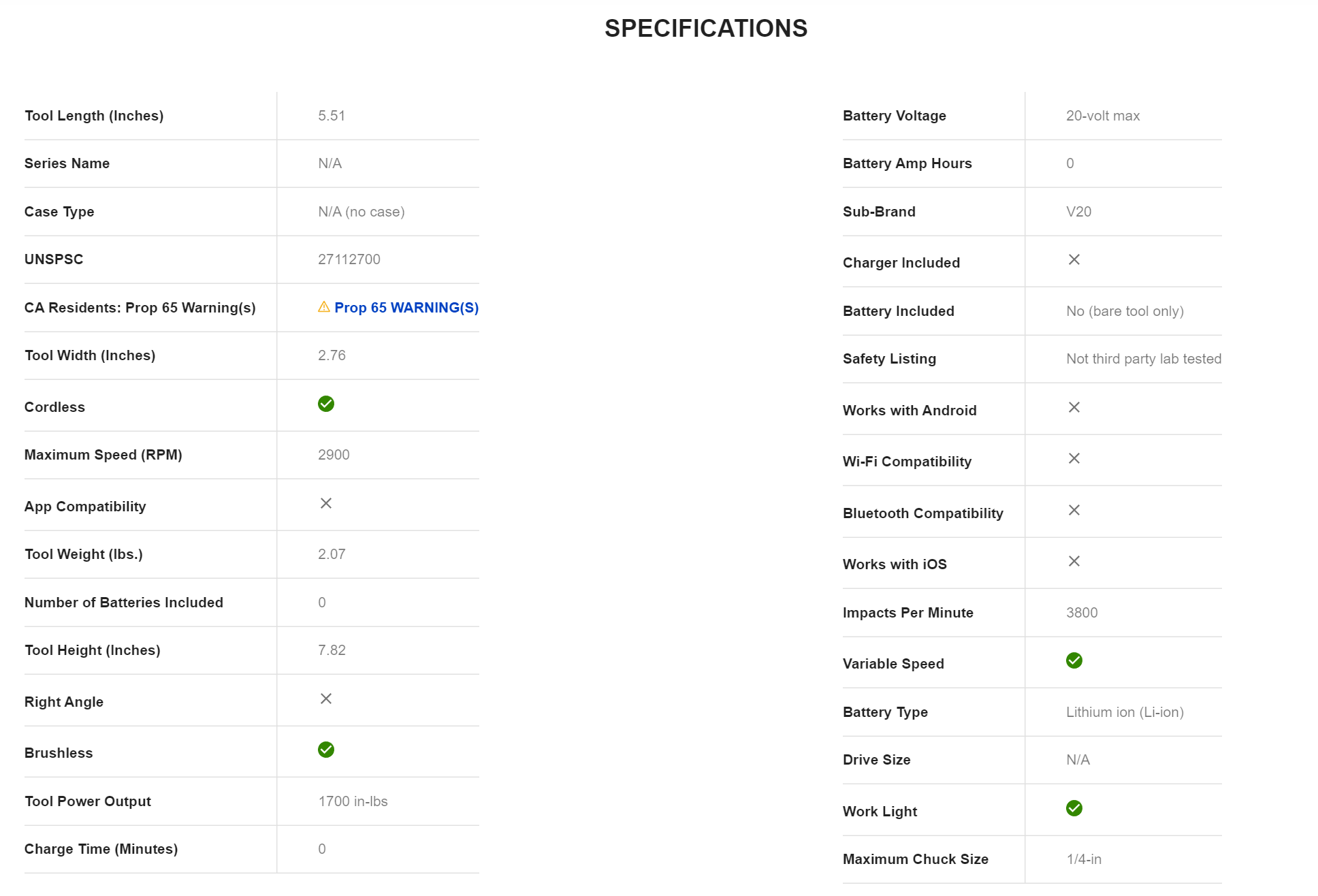Click the X icon for Charger Included
1318x896 pixels.
coord(1074,259)
